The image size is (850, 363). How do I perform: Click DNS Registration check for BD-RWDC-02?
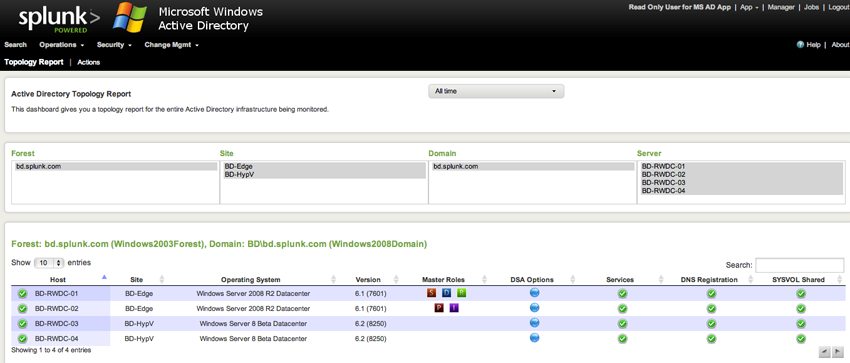pyautogui.click(x=711, y=309)
